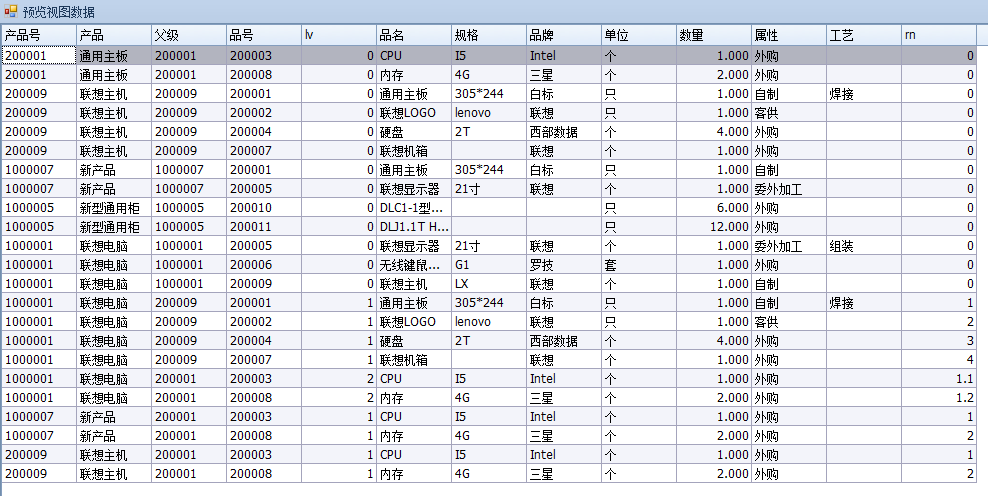The width and height of the screenshot is (988, 496).
Task: Click the 属性 column header
Action: 789,35
